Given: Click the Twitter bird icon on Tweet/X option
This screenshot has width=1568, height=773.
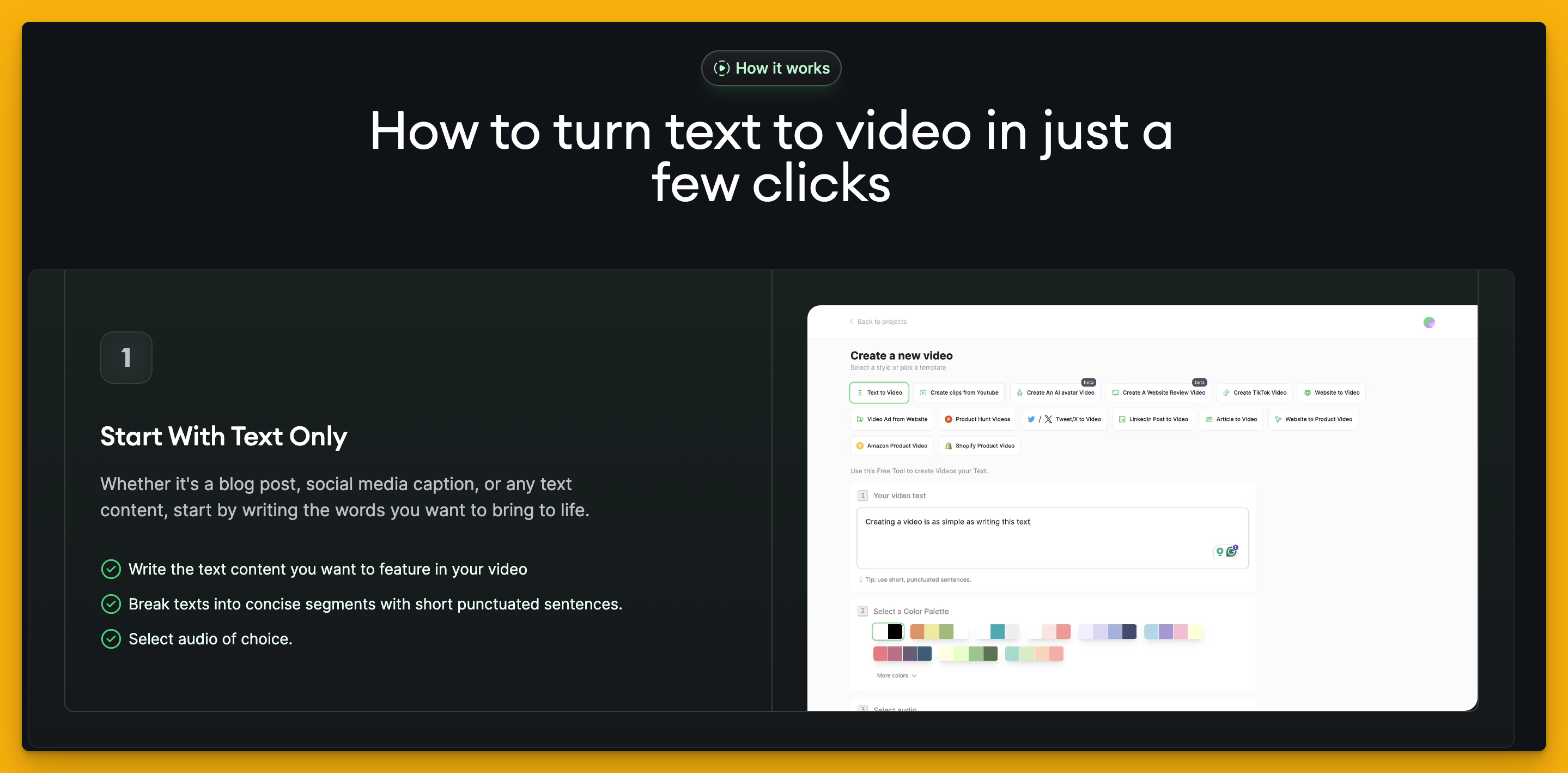Looking at the screenshot, I should [x=1032, y=419].
